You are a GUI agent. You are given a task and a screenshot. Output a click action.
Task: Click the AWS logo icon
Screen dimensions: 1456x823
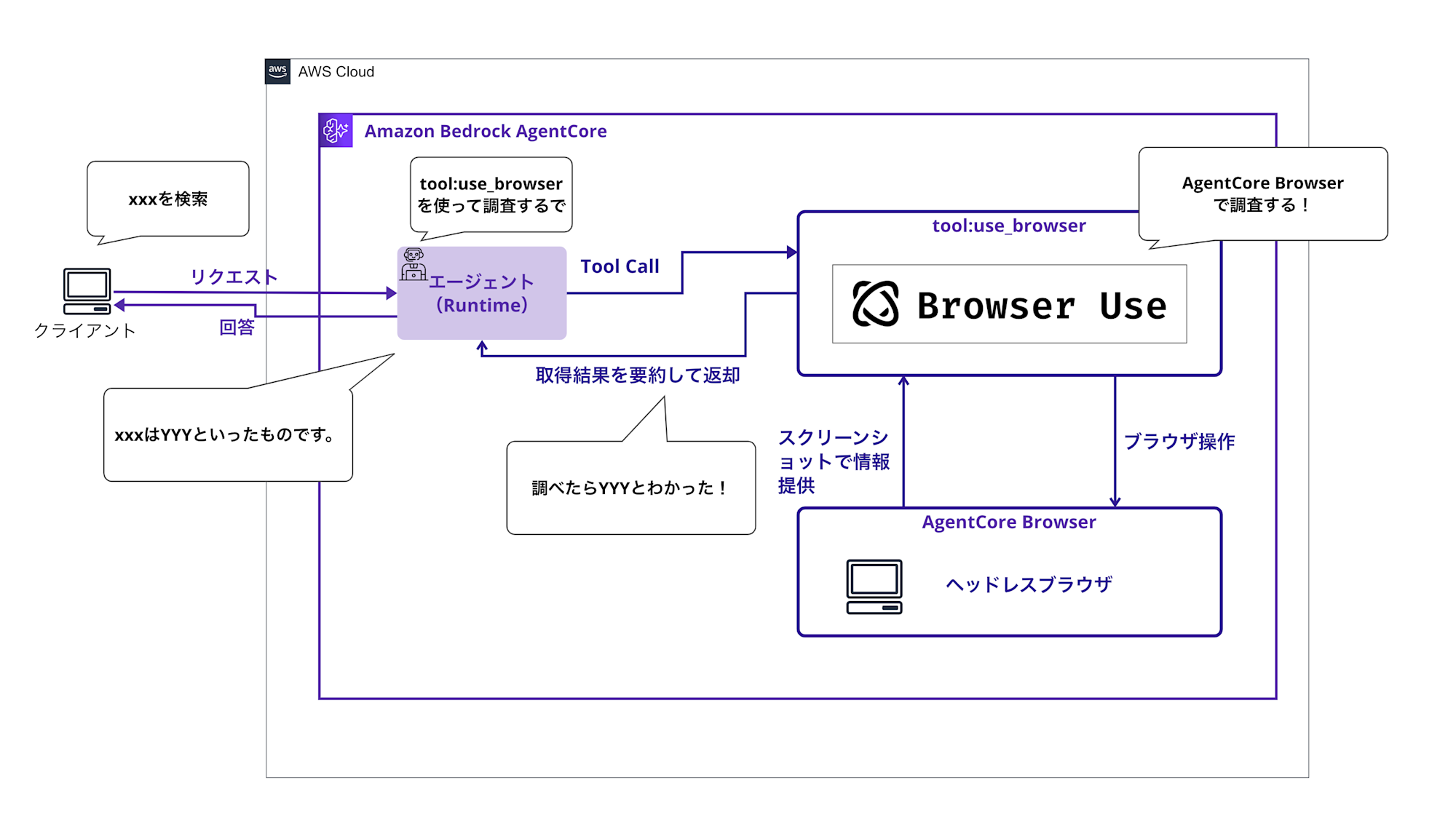click(277, 71)
